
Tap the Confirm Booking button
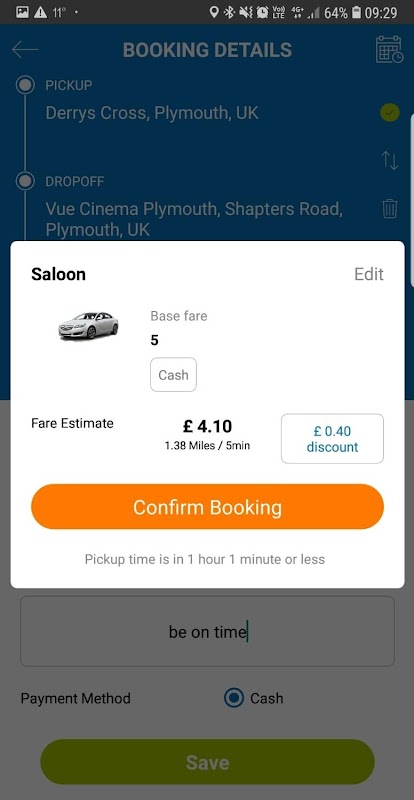click(x=207, y=507)
